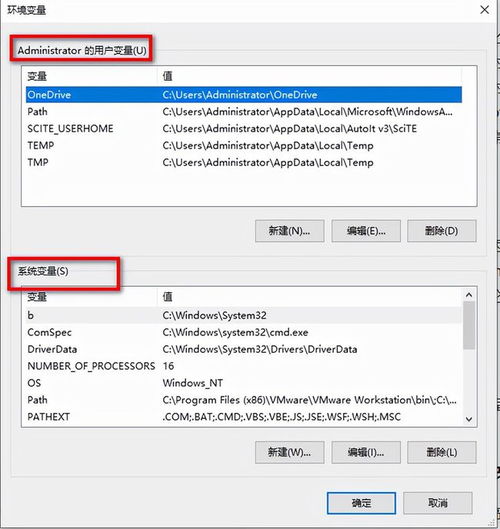Image resolution: width=500 pixels, height=529 pixels.
Task: Select the OneDrive user variable row
Action: [x=244, y=95]
